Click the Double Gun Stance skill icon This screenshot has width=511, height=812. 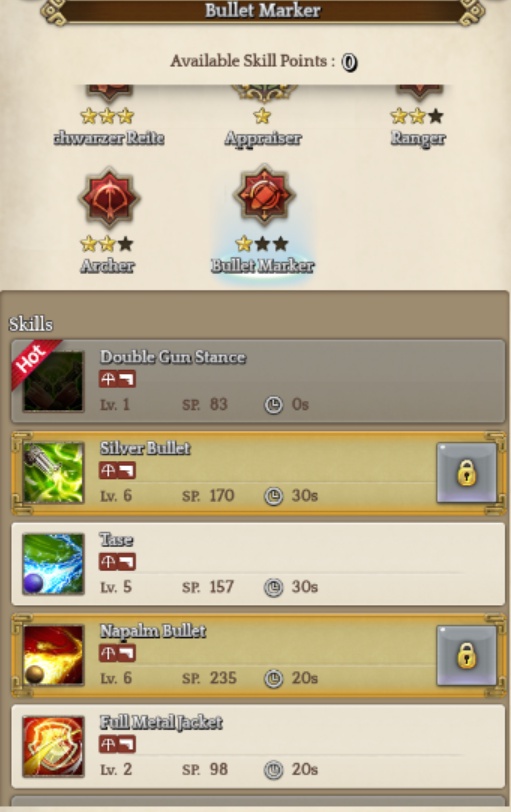pos(53,381)
